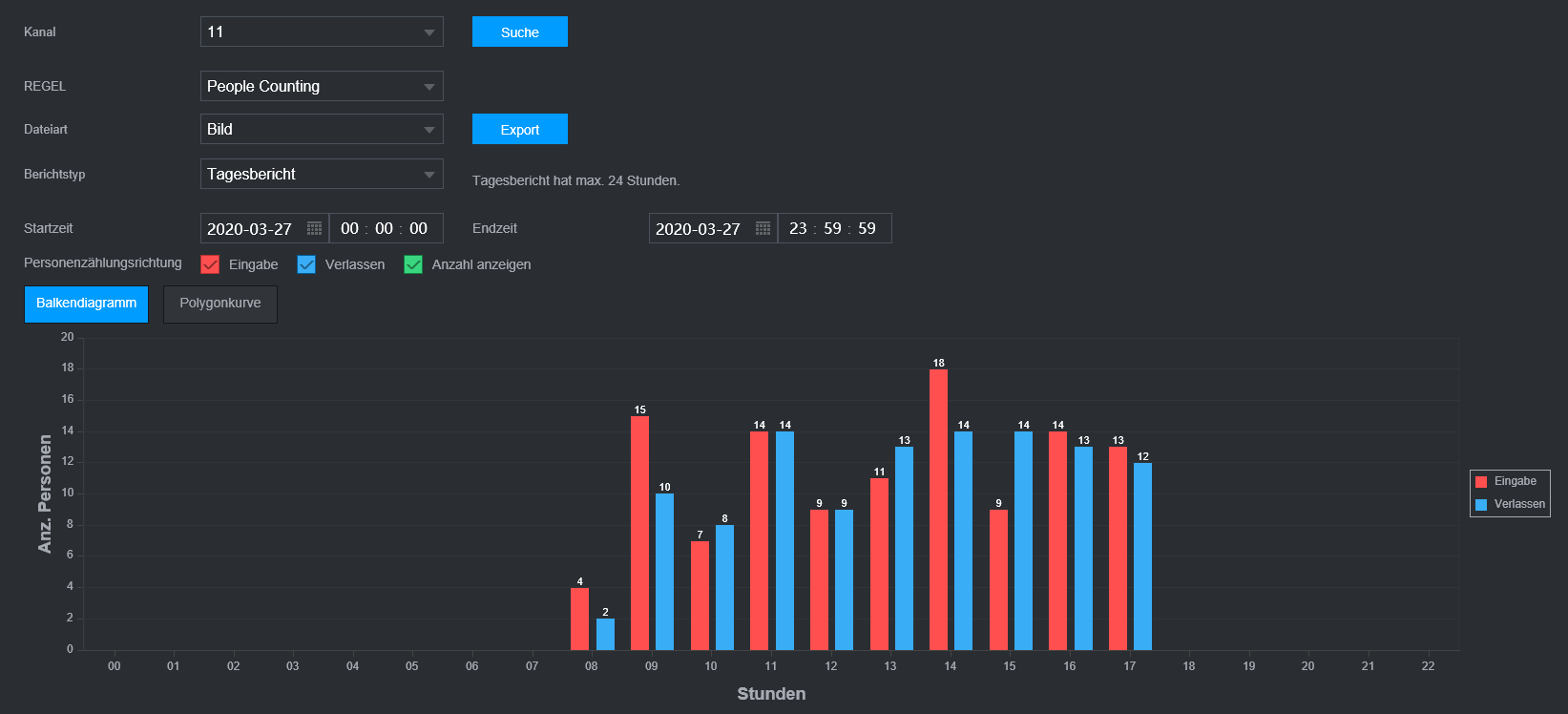1568x714 pixels.
Task: Open the Startzeit calendar picker icon
Action: tap(314, 229)
